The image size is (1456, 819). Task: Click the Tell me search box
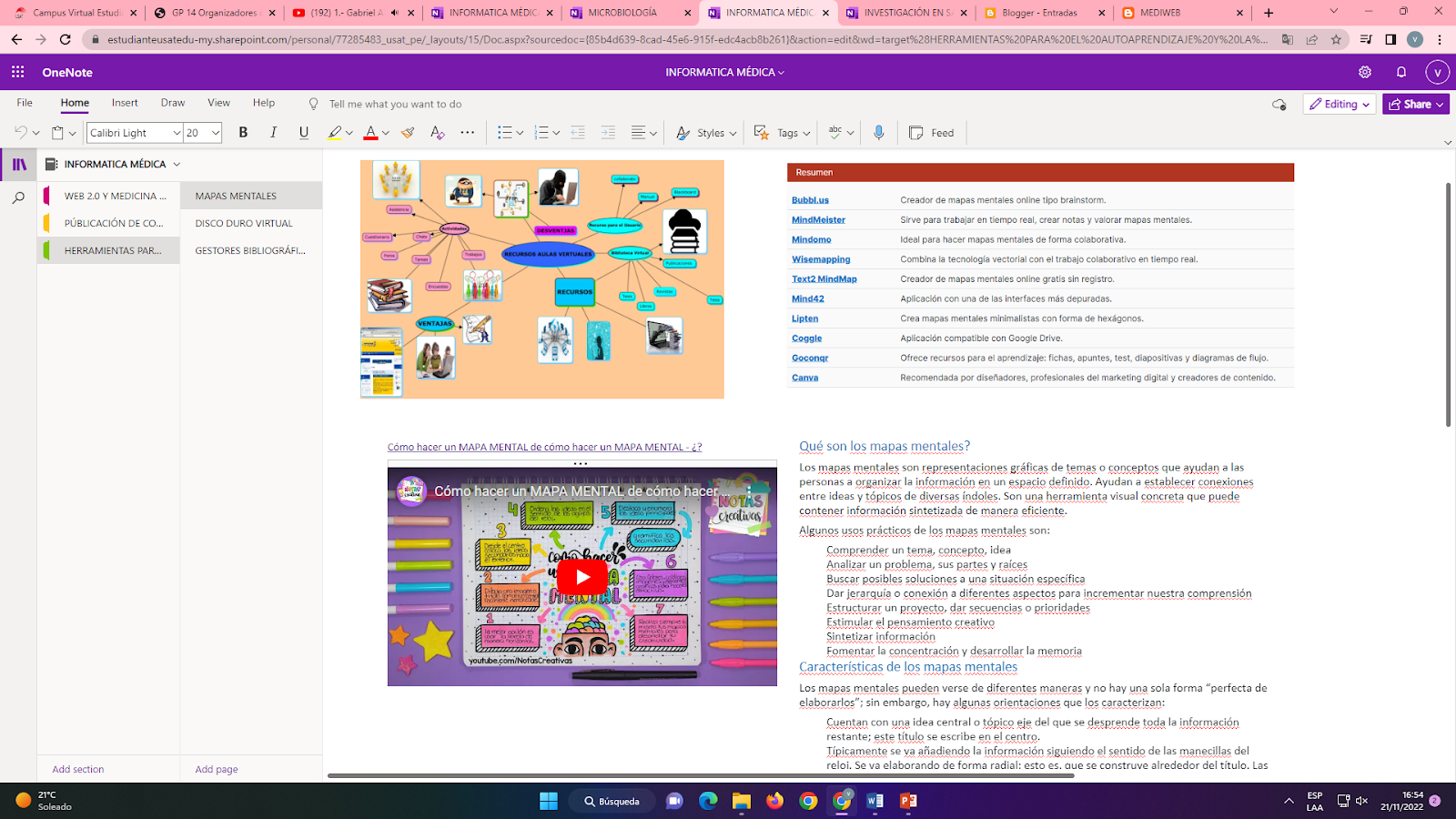point(395,104)
